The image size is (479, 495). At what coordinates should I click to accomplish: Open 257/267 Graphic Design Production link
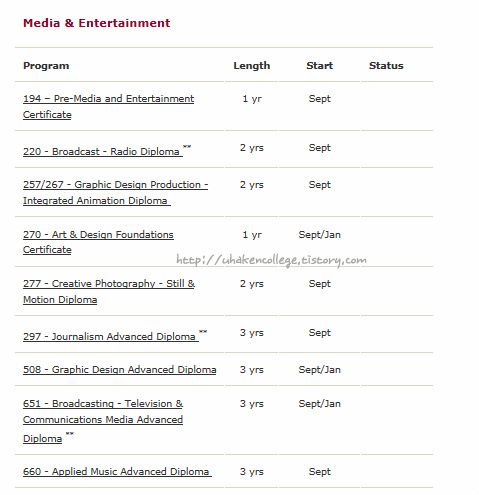pos(115,193)
